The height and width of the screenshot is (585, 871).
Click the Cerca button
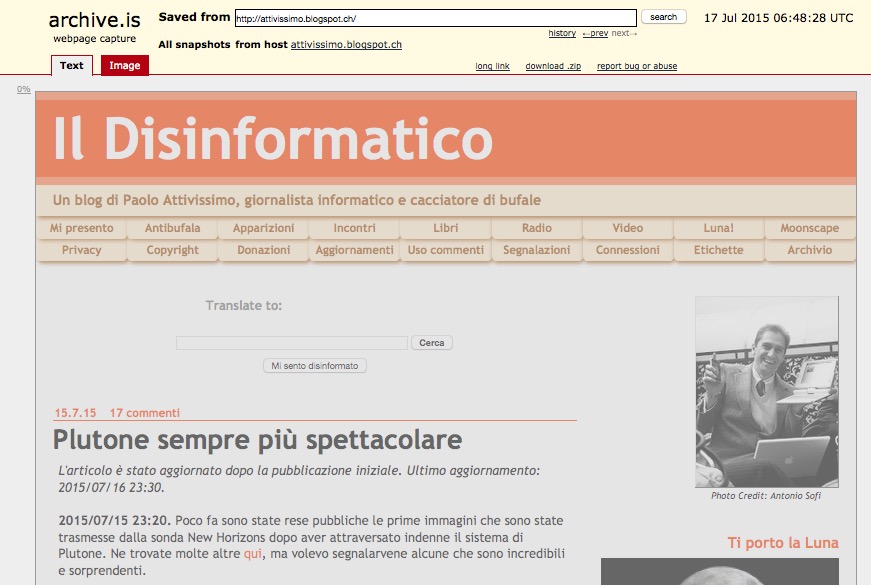click(x=432, y=343)
